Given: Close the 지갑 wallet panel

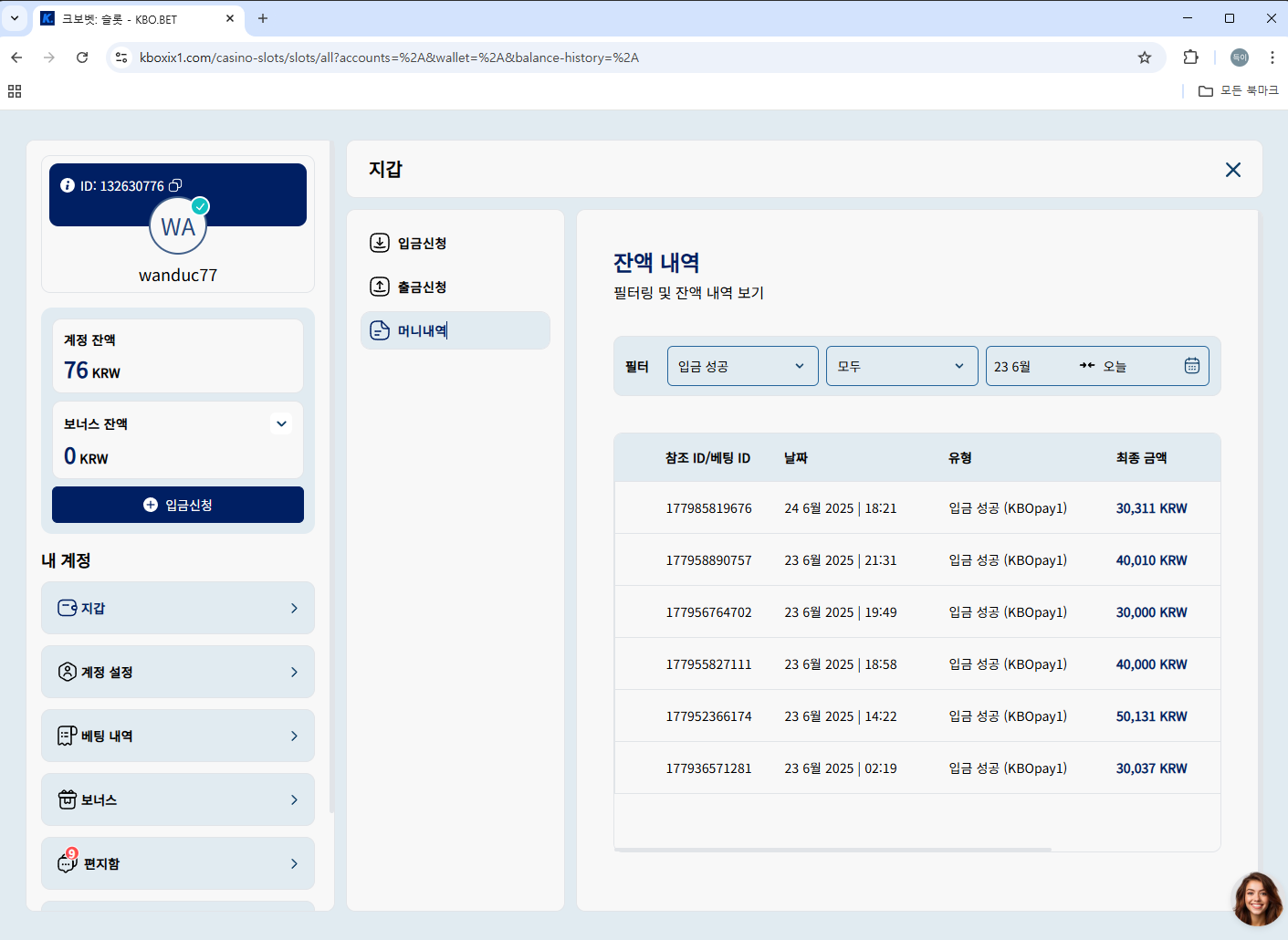Looking at the screenshot, I should point(1233,170).
